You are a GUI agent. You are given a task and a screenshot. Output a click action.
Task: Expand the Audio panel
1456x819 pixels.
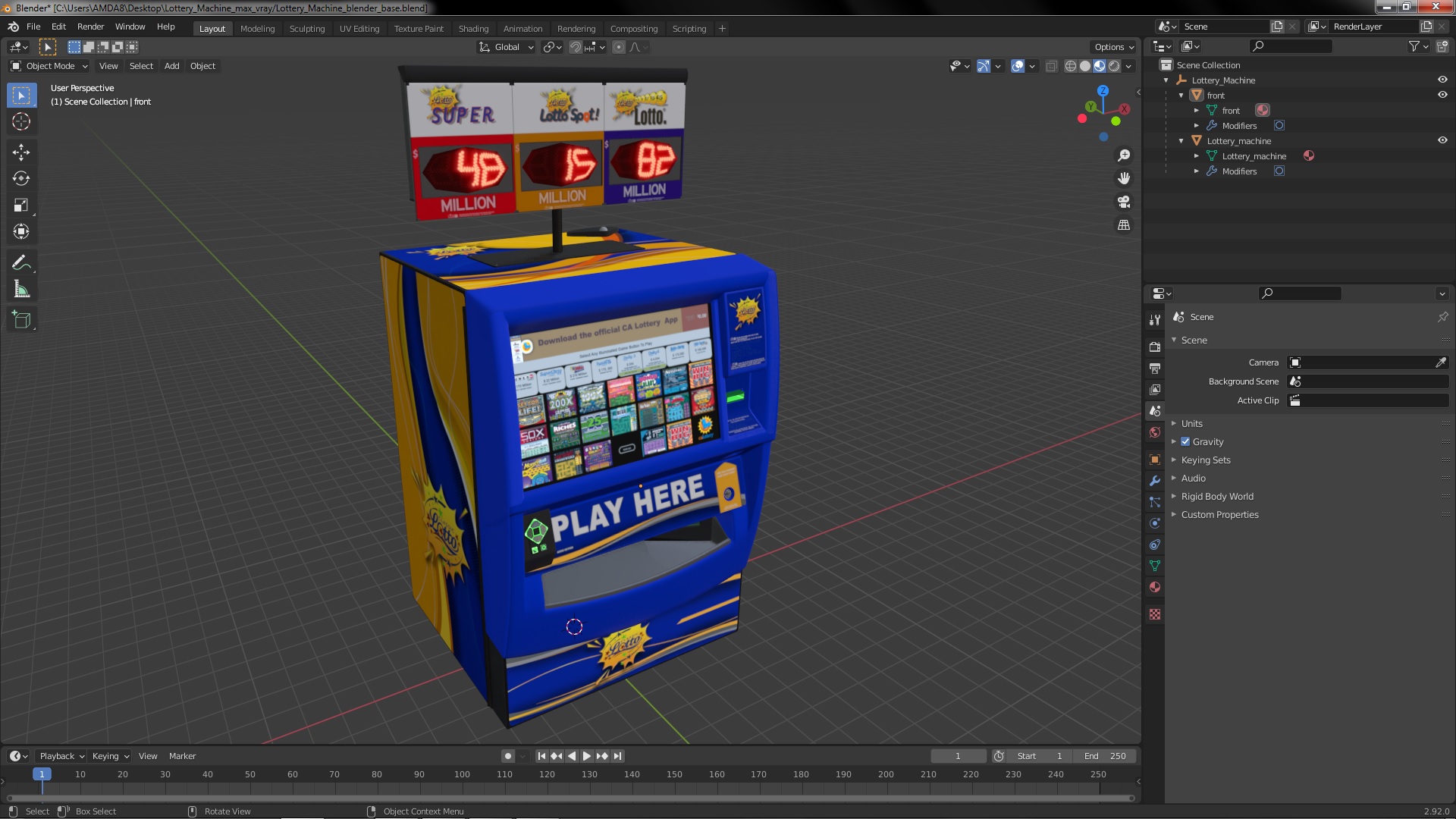pyautogui.click(x=1193, y=478)
